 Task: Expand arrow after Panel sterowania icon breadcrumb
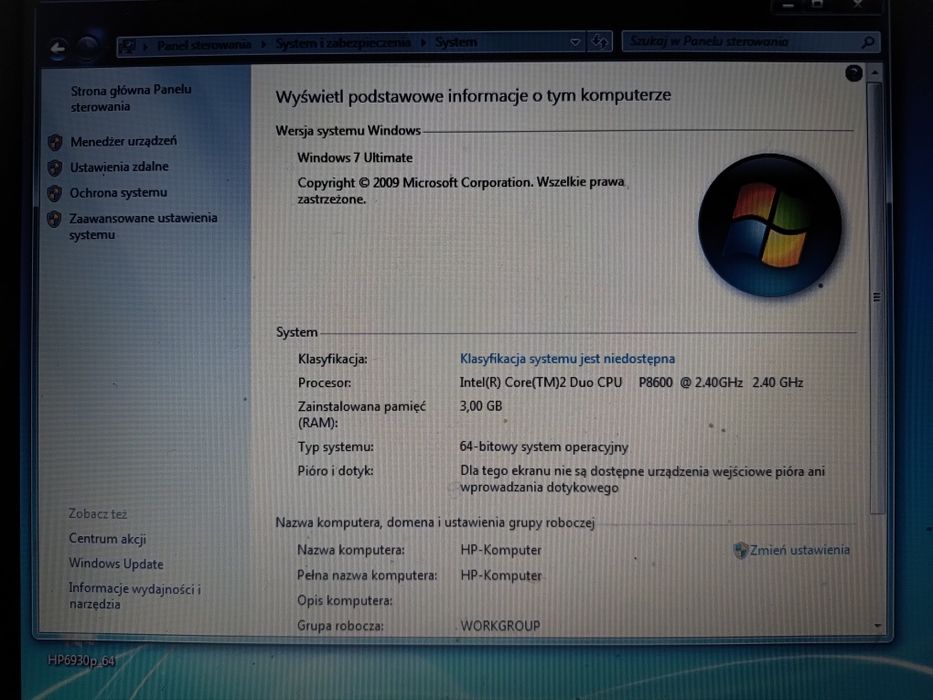[145, 45]
